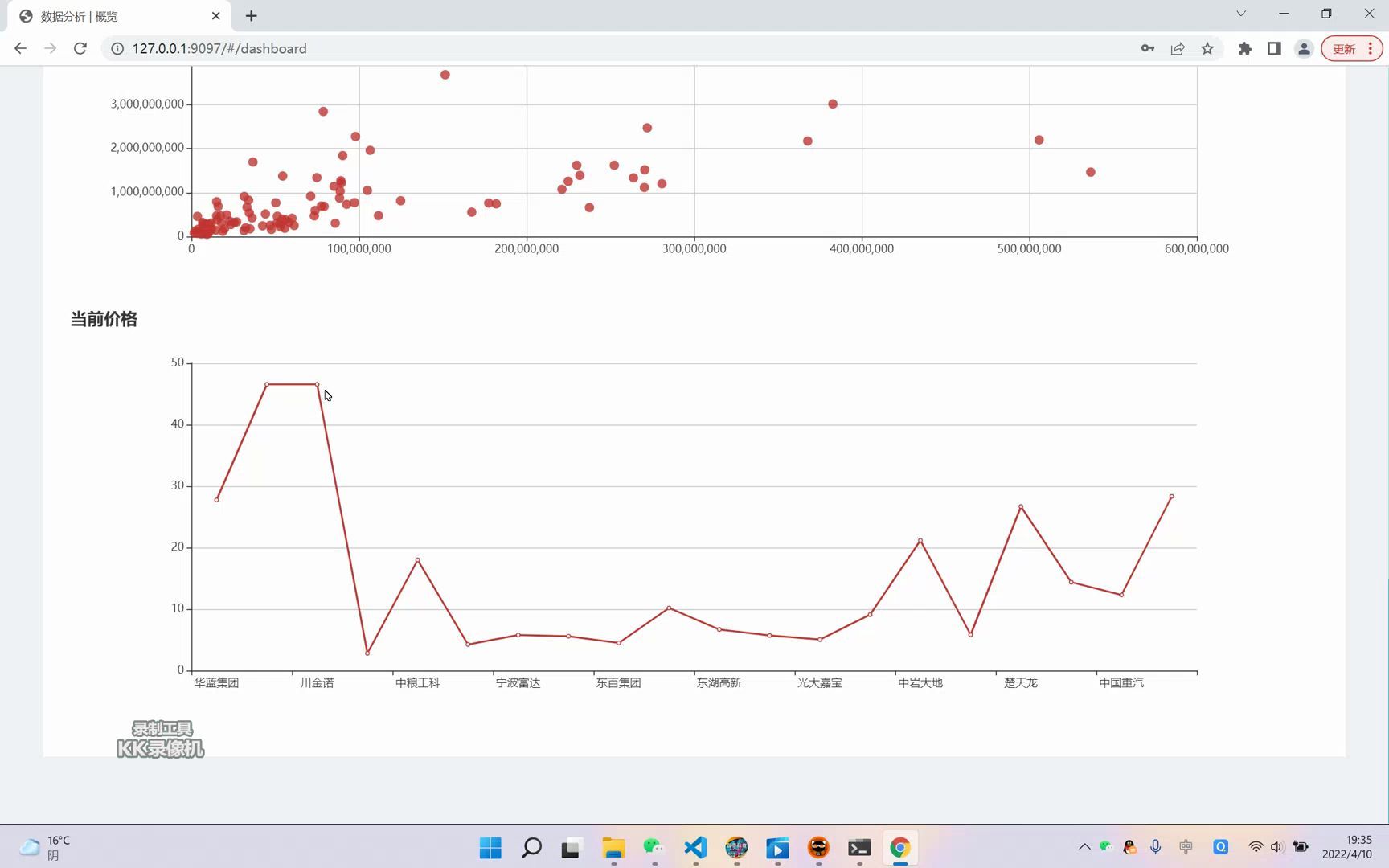Viewport: 1389px width, 868px height.
Task: Open the Chrome profile avatar
Action: [x=1304, y=48]
